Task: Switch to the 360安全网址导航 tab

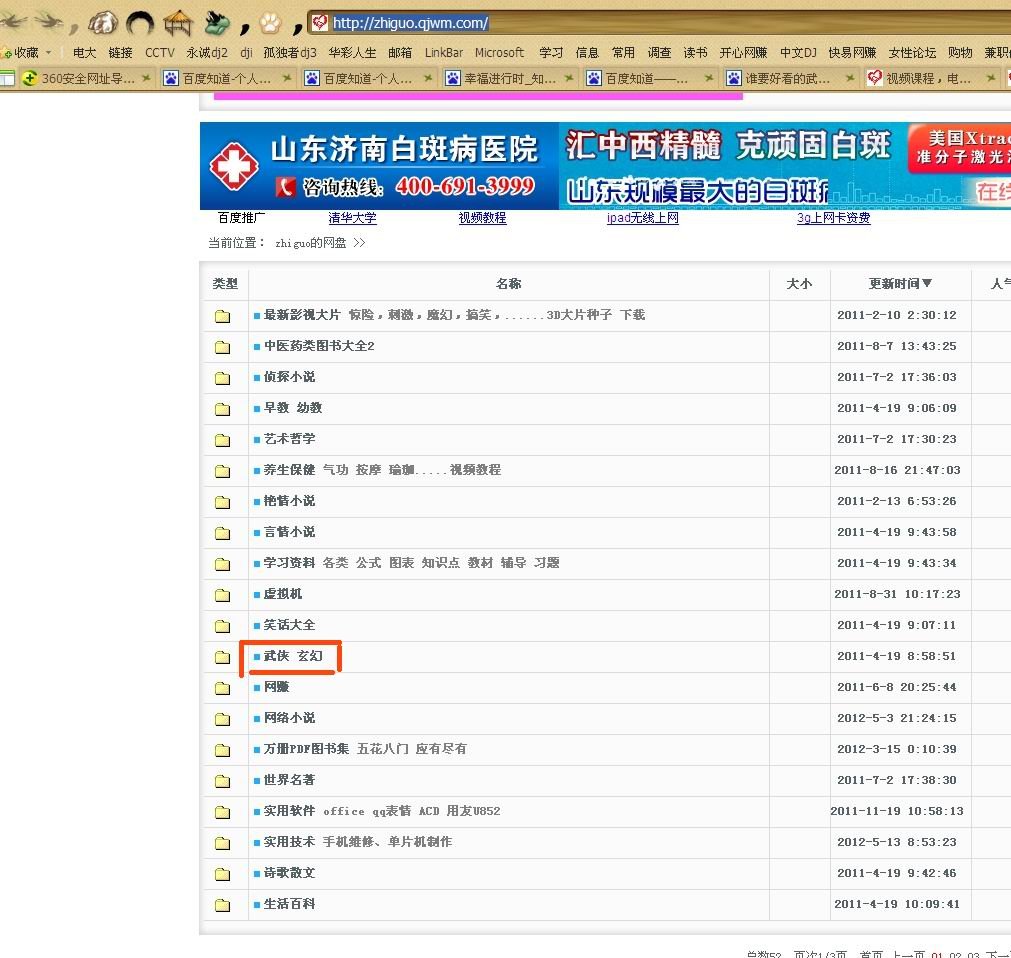Action: [x=87, y=78]
